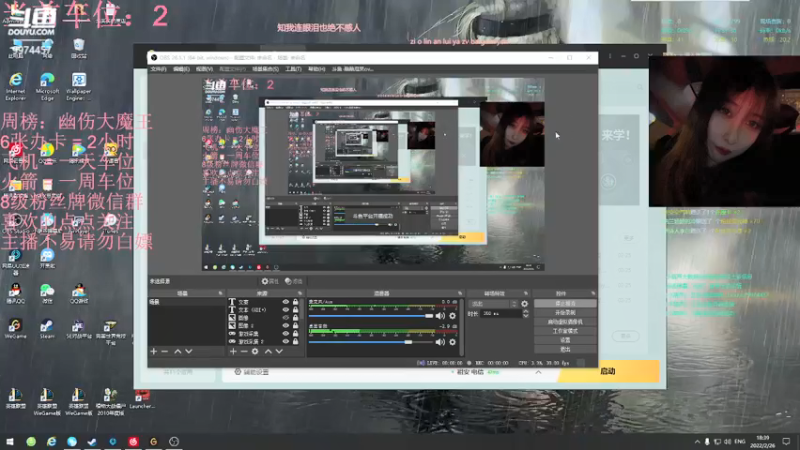Open Internet Explorer desktop icon
Screen dimensions: 800x450
tap(16, 86)
